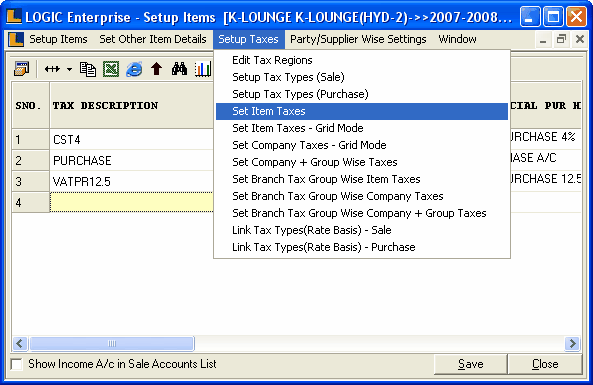Toggle Show Income A/c in Sale Accounts List
This screenshot has height=385, width=593.
17,364
